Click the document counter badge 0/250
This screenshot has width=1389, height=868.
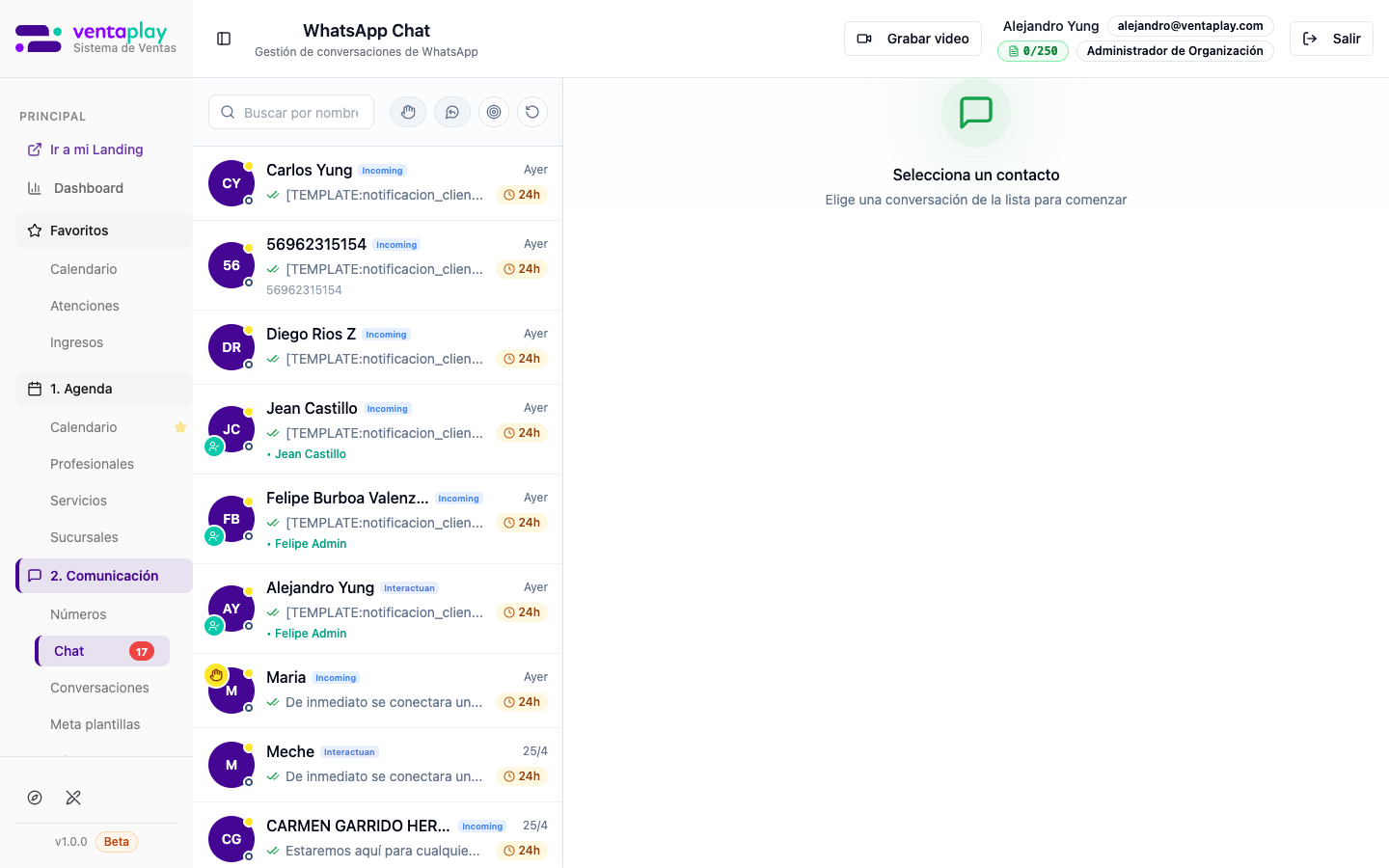click(1032, 51)
